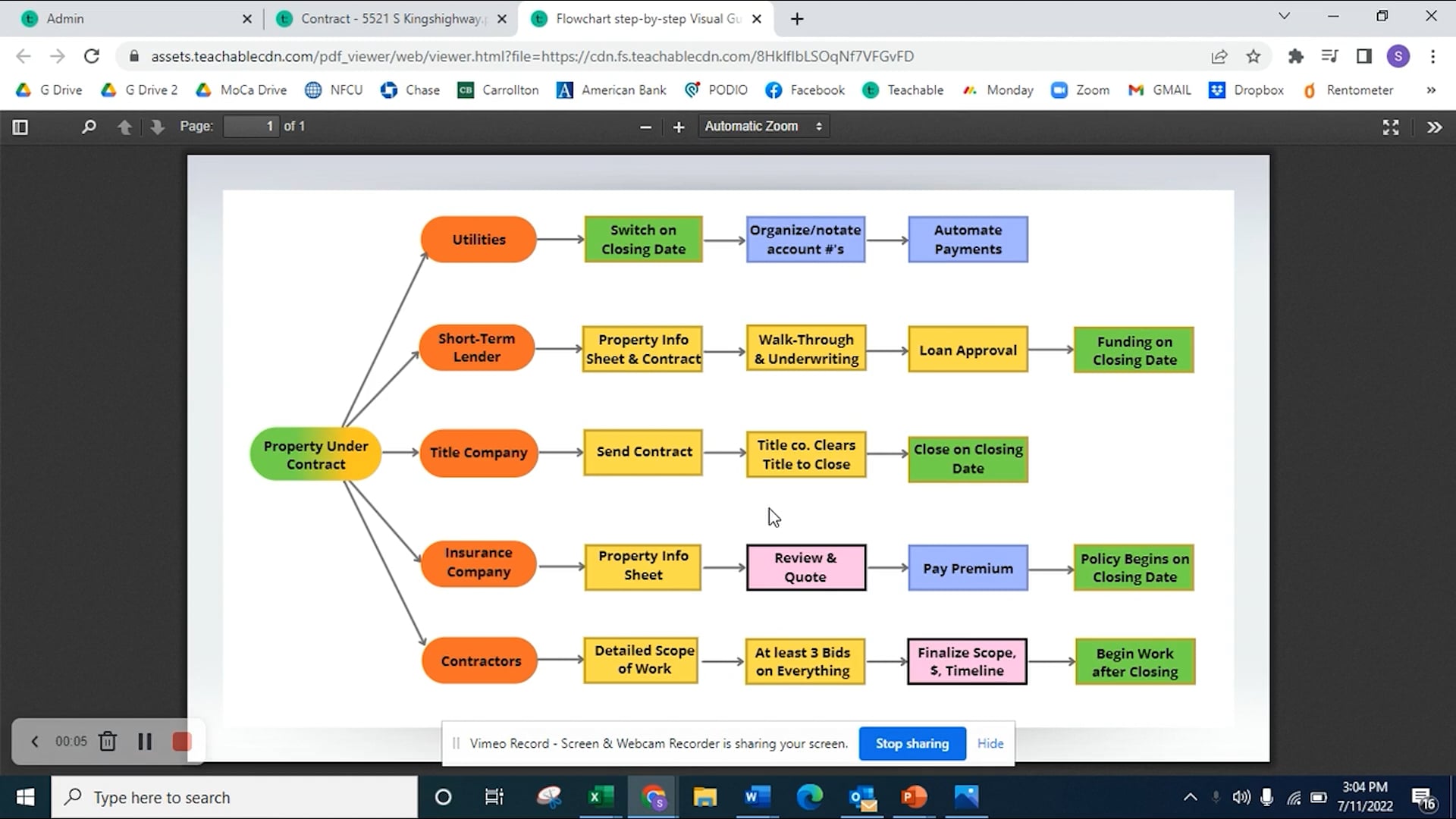Open the PODIO bookmark
Screen dimensions: 1456x819
point(716,90)
